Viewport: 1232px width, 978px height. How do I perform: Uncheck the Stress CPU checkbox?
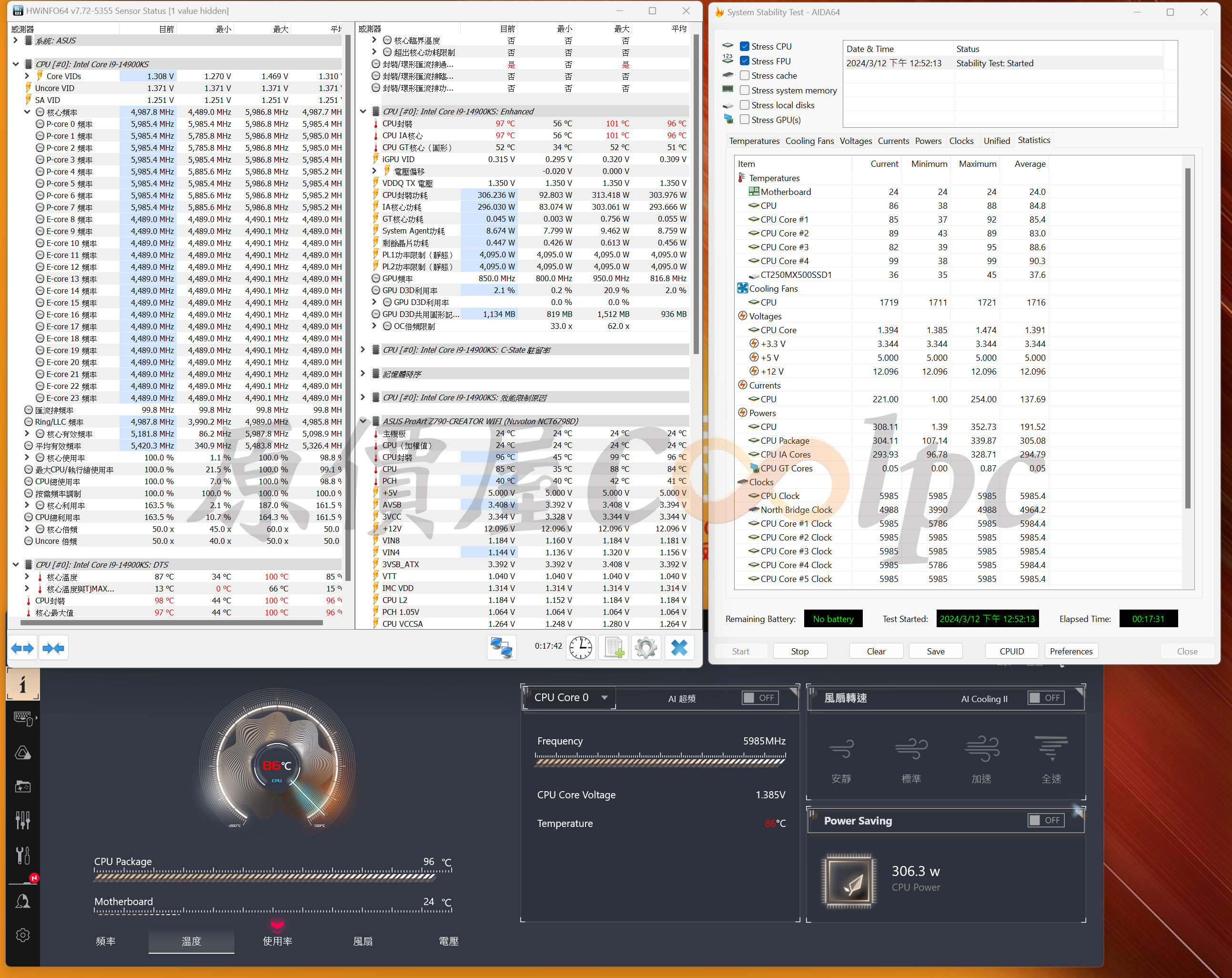(x=745, y=46)
